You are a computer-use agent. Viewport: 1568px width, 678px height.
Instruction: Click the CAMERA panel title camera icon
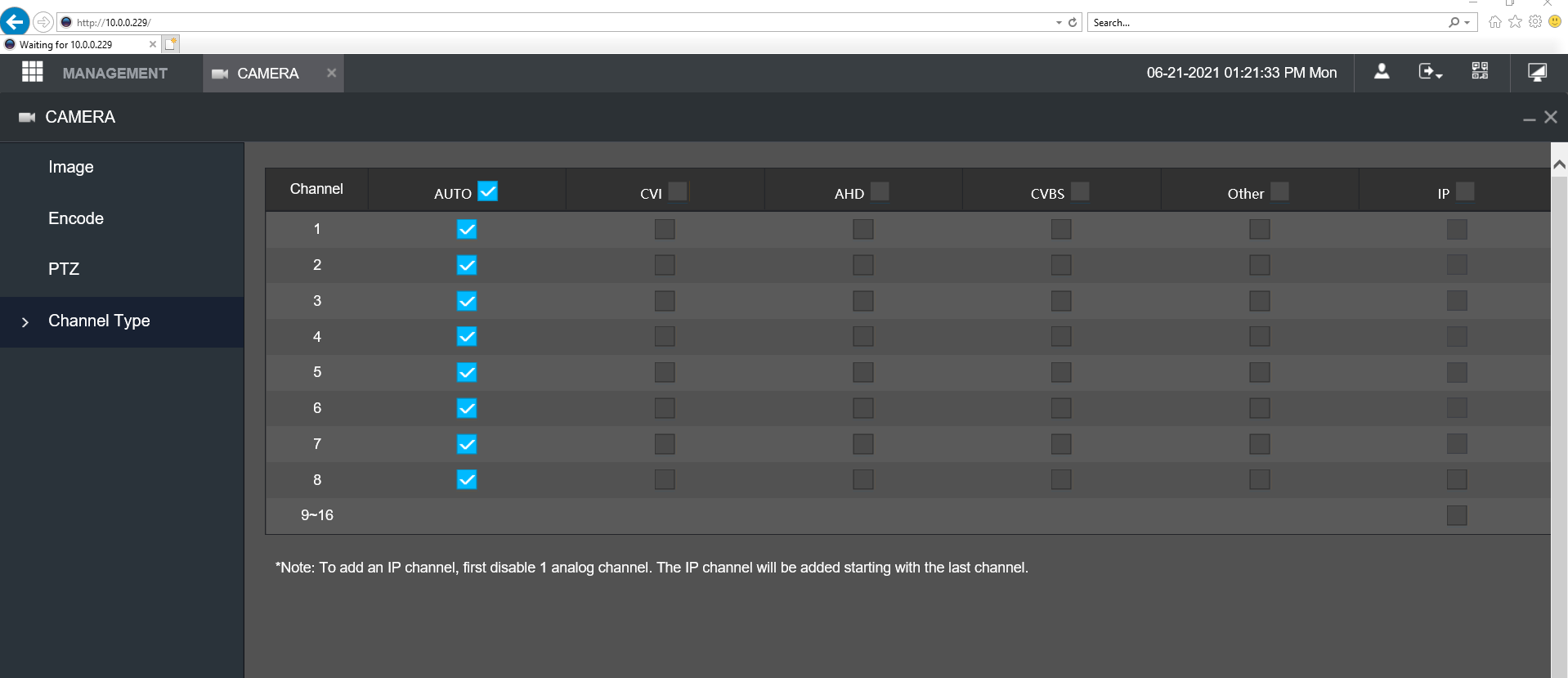click(x=27, y=117)
